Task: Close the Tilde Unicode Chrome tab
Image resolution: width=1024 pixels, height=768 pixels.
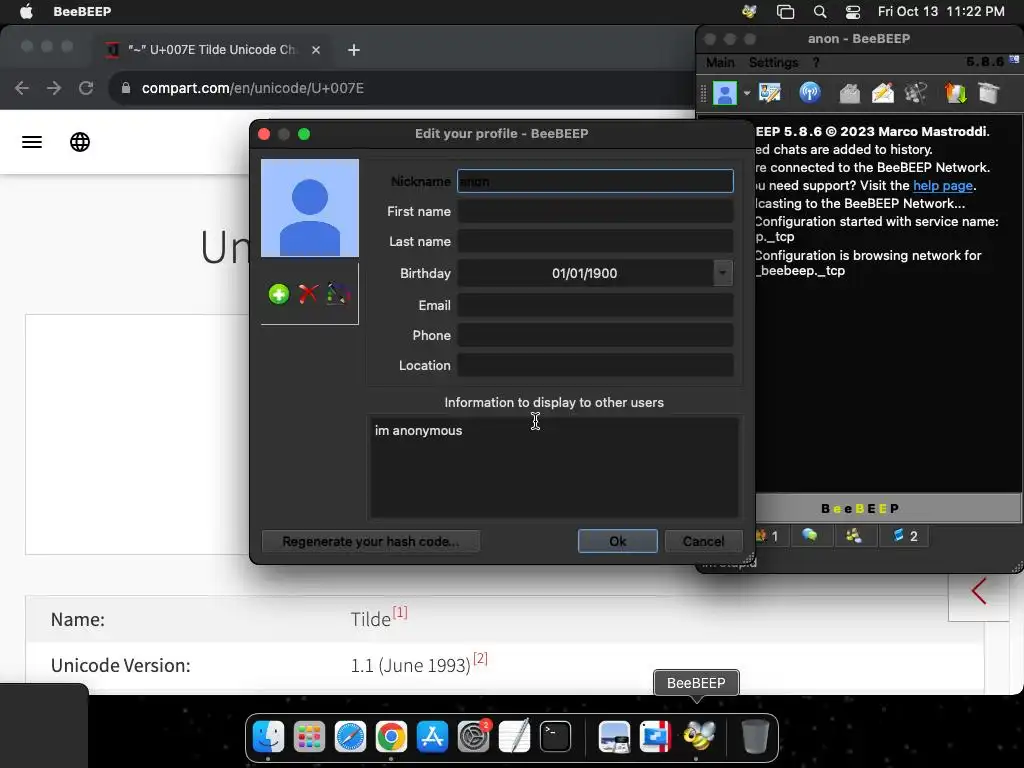Action: (316, 50)
